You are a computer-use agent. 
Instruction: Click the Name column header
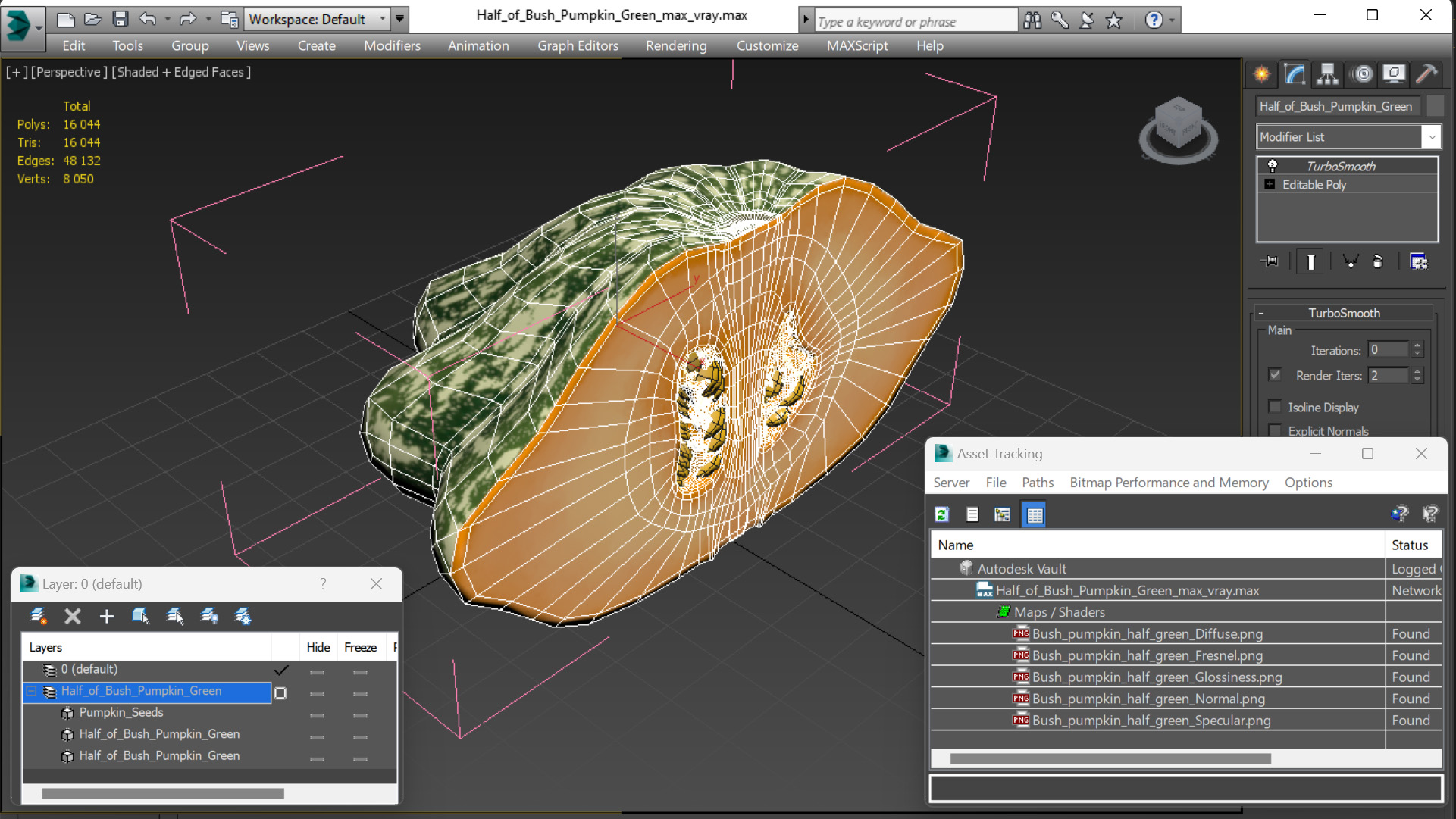click(1157, 545)
